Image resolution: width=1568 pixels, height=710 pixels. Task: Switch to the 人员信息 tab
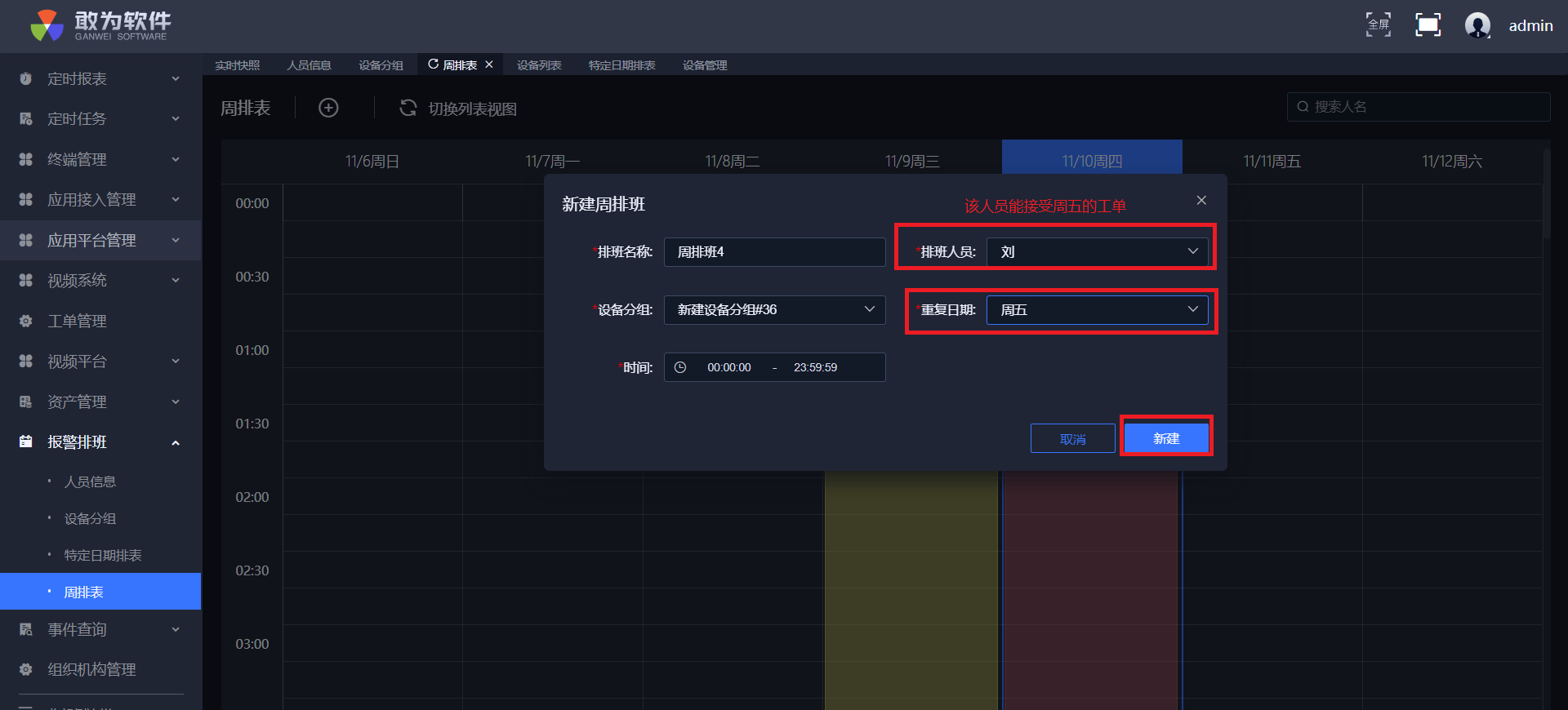(x=310, y=65)
